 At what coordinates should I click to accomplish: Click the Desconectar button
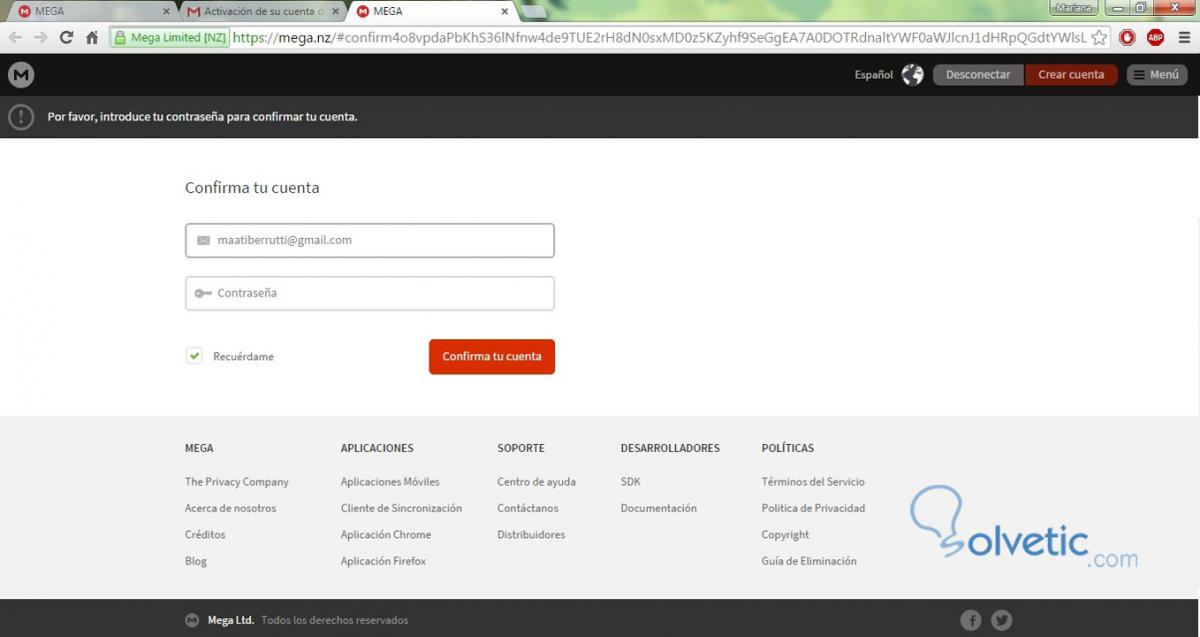(x=978, y=75)
